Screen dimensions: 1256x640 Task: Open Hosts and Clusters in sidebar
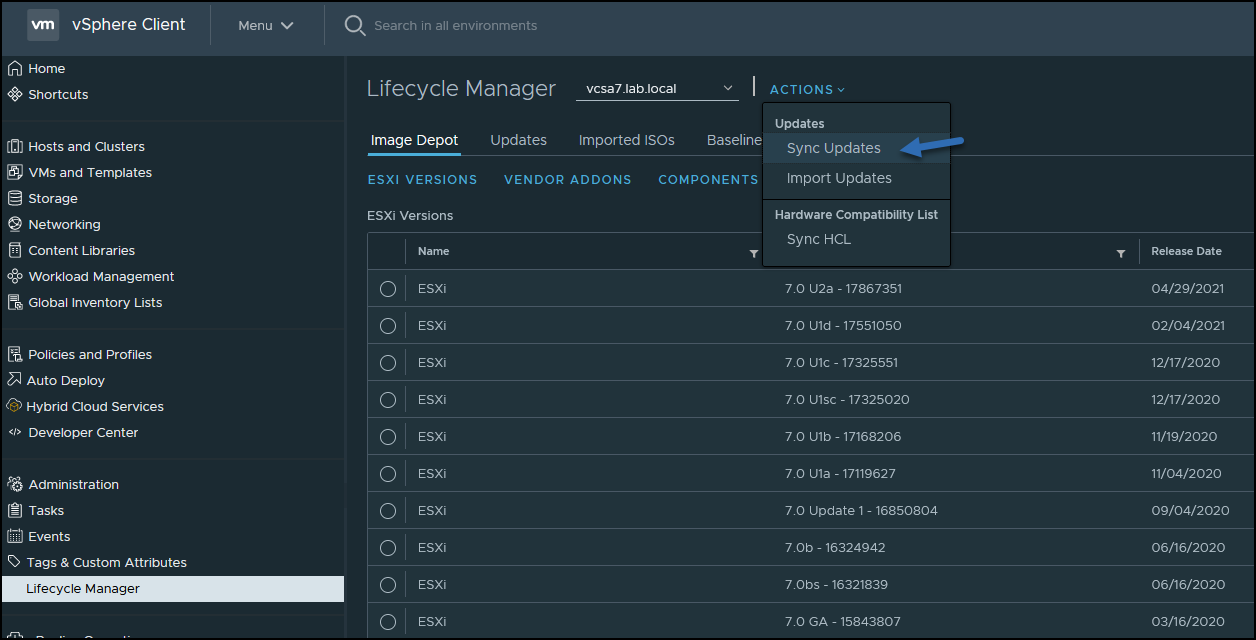click(86, 146)
